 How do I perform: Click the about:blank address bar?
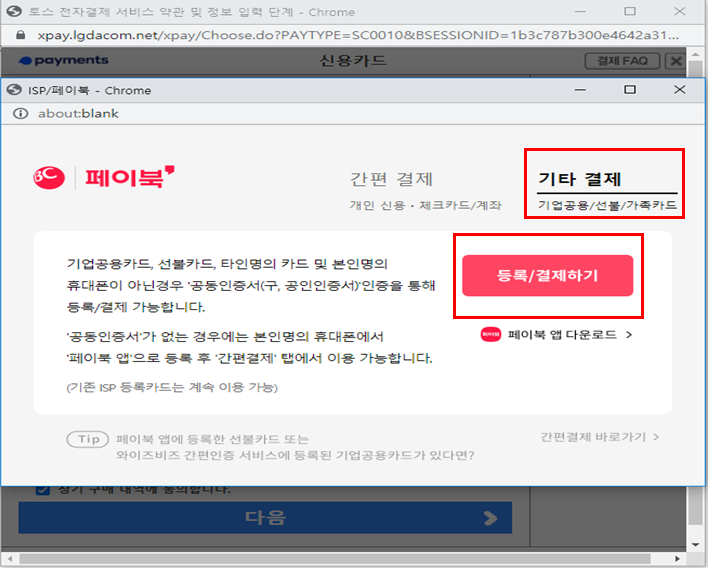(x=353, y=113)
